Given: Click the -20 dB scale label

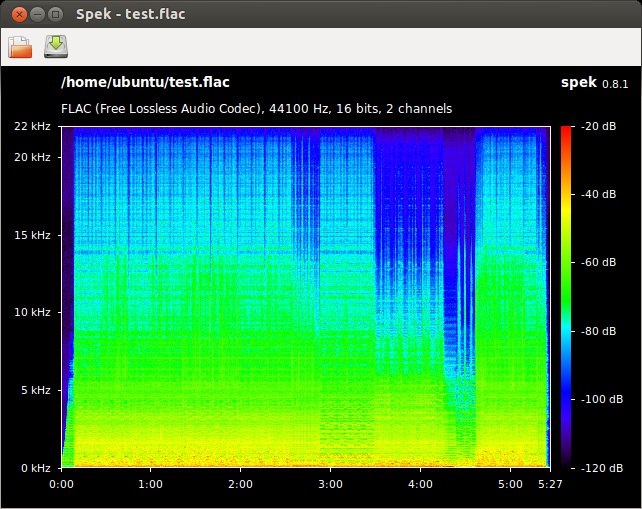Looking at the screenshot, I should coord(598,126).
